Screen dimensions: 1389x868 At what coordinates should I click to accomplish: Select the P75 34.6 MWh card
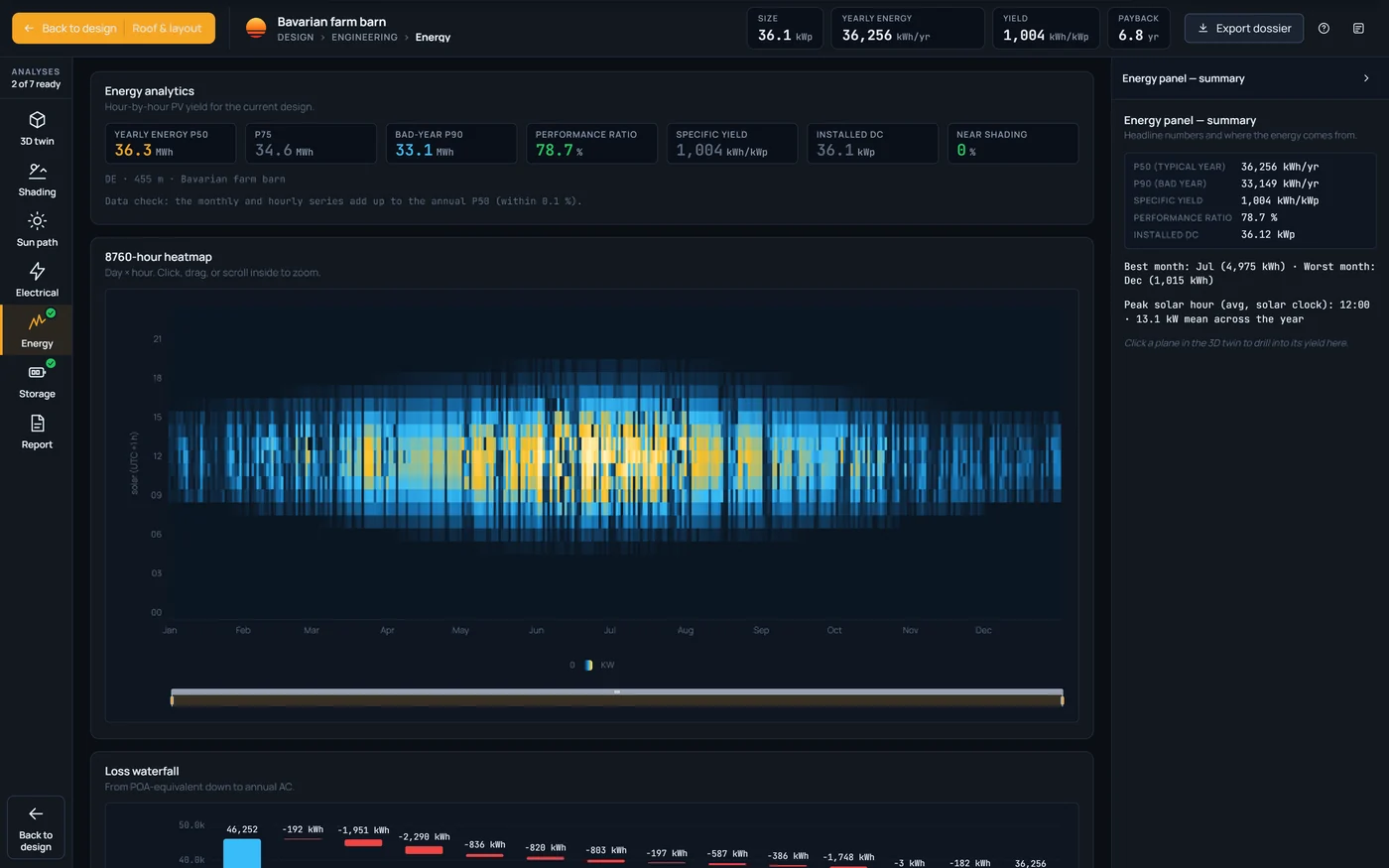[x=311, y=143]
